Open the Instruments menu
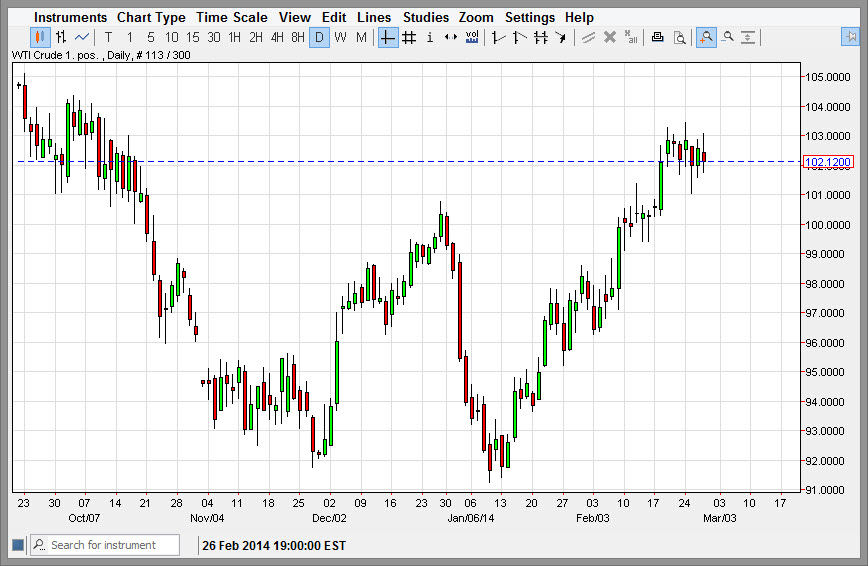The height and width of the screenshot is (566, 868). 70,17
